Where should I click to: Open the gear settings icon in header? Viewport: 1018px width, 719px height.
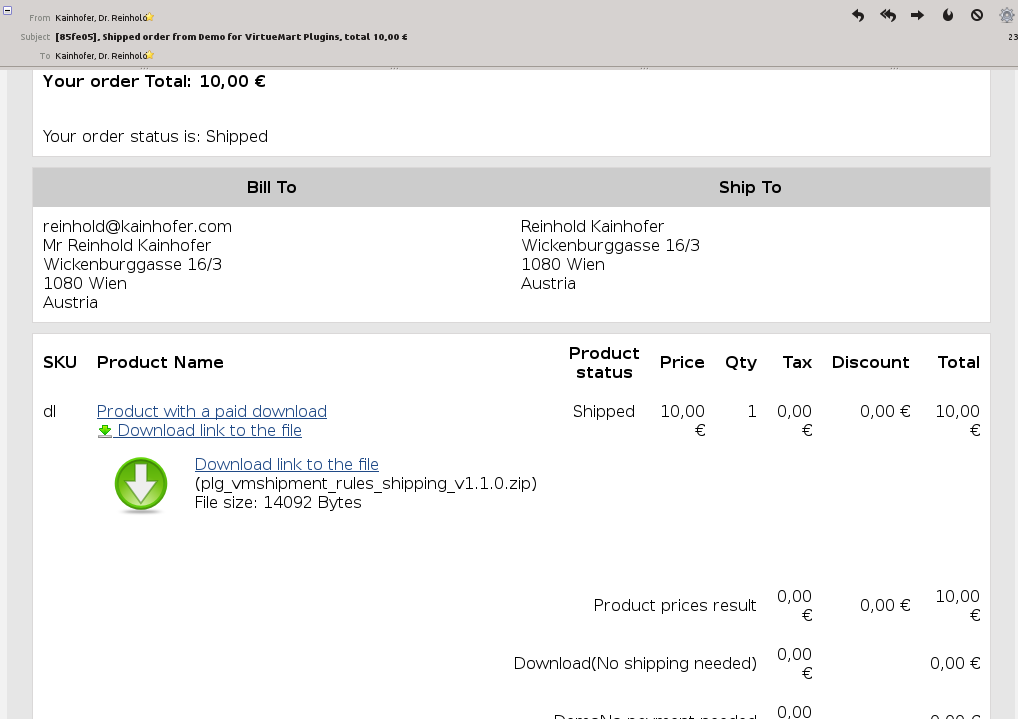[x=1007, y=16]
